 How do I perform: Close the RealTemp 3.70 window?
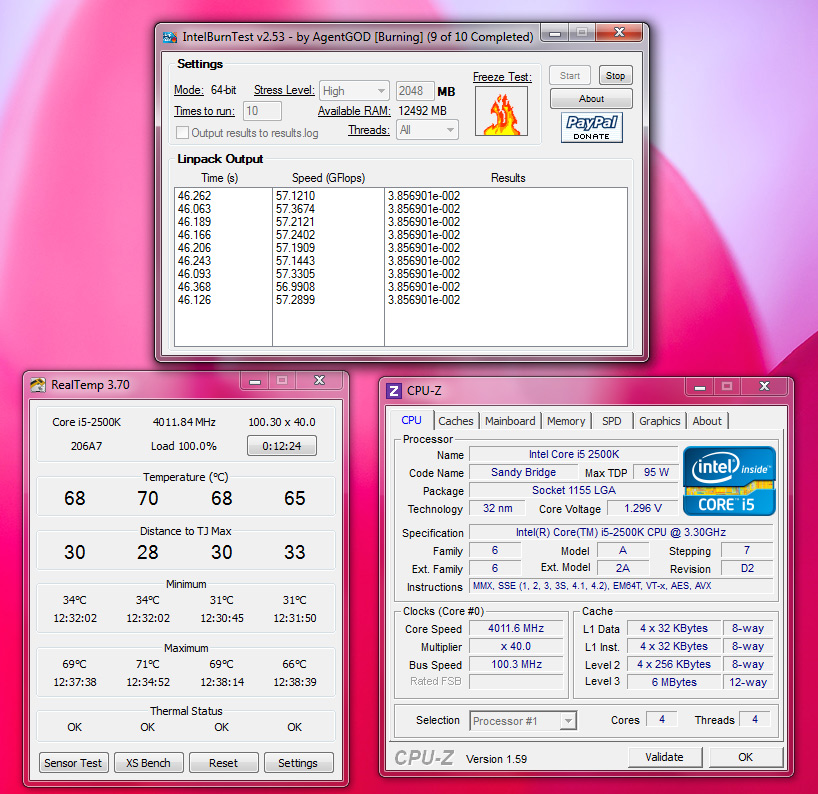pos(319,381)
